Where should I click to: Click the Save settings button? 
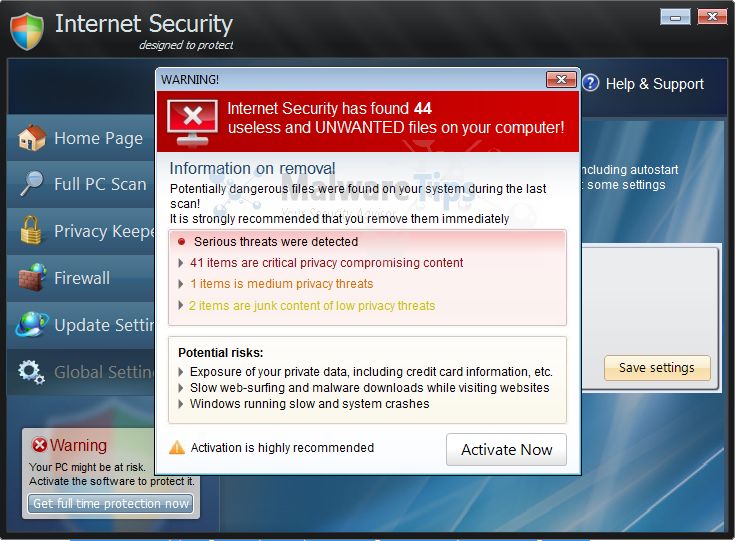657,368
